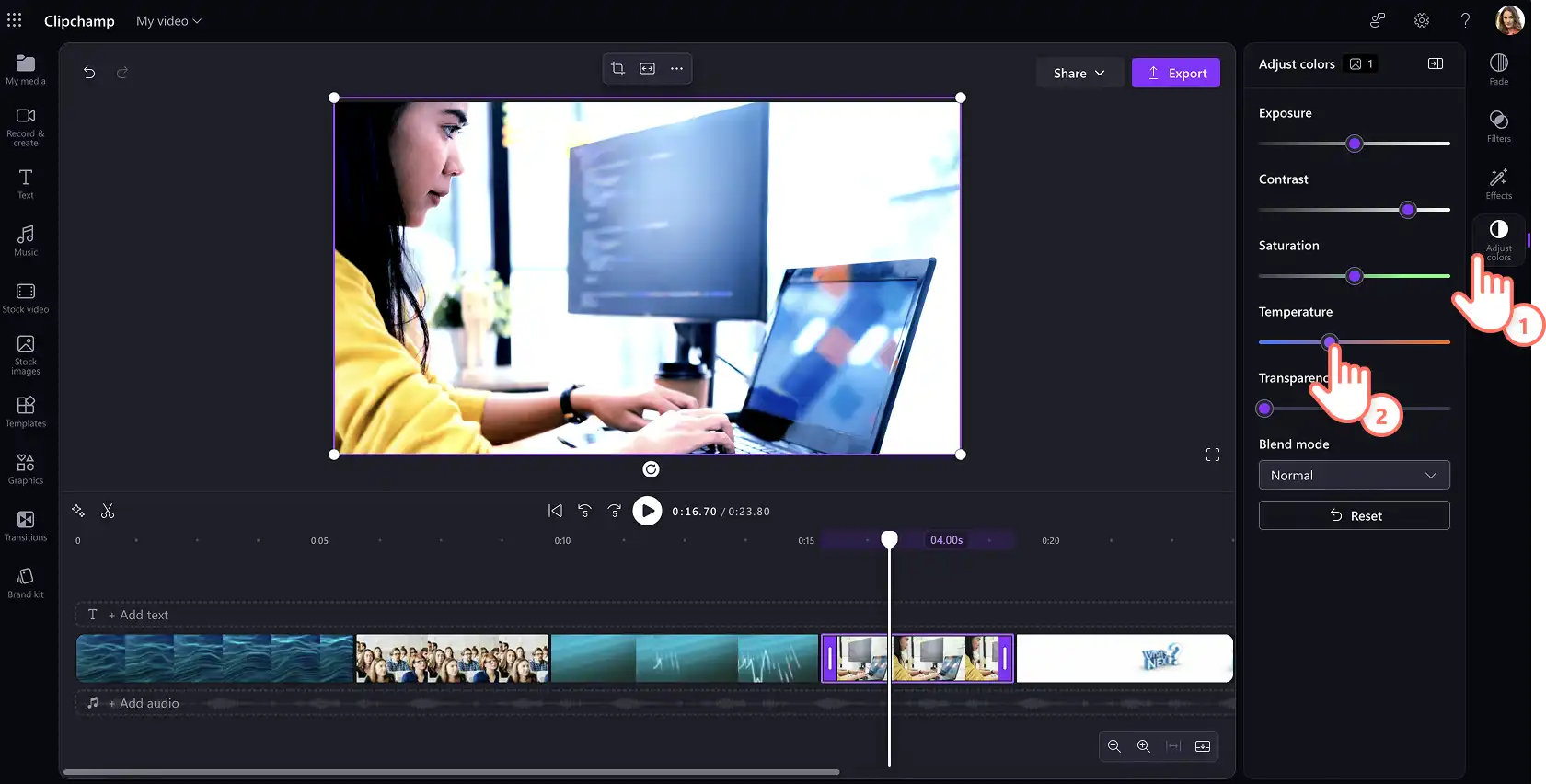Skip forward 5 seconds

tap(615, 511)
